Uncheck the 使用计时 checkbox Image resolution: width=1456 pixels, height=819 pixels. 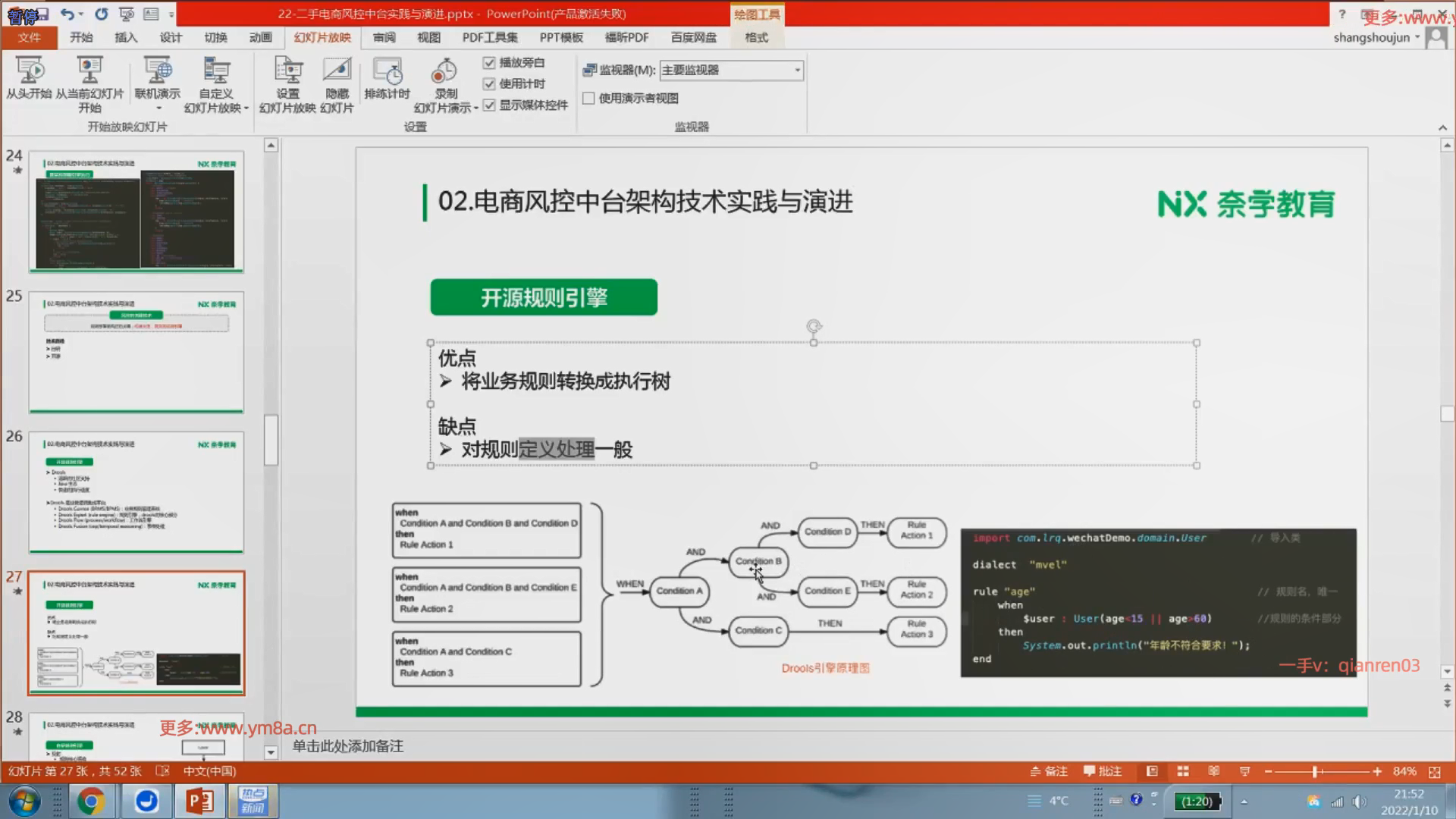tap(489, 83)
